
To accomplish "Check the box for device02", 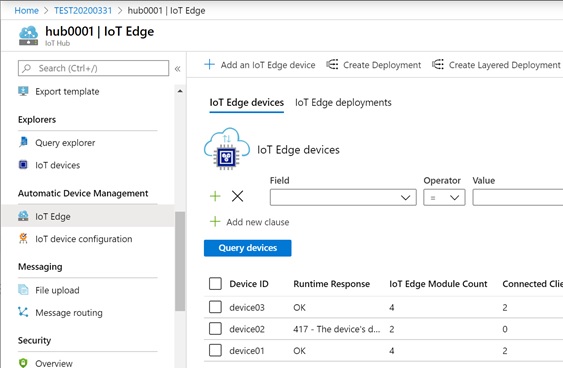I will 215,329.
